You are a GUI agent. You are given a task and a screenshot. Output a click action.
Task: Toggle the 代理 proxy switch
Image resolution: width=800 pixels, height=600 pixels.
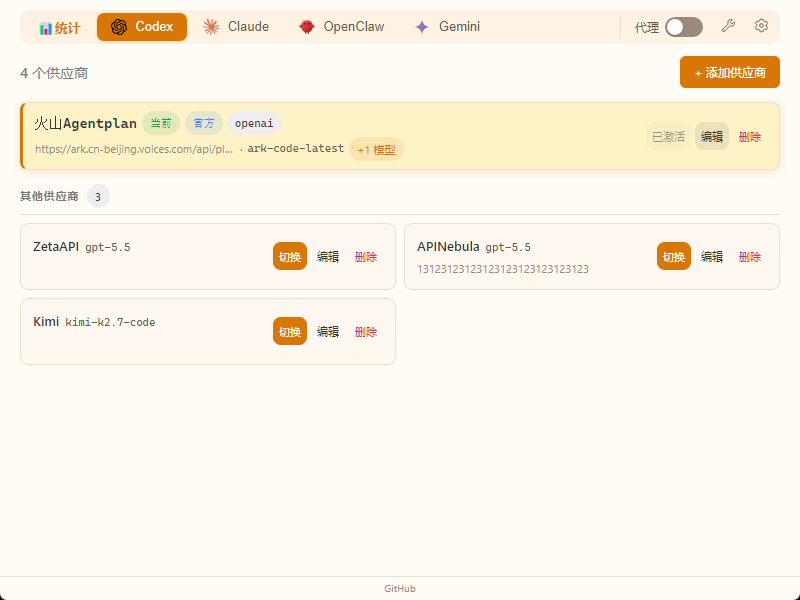click(684, 27)
